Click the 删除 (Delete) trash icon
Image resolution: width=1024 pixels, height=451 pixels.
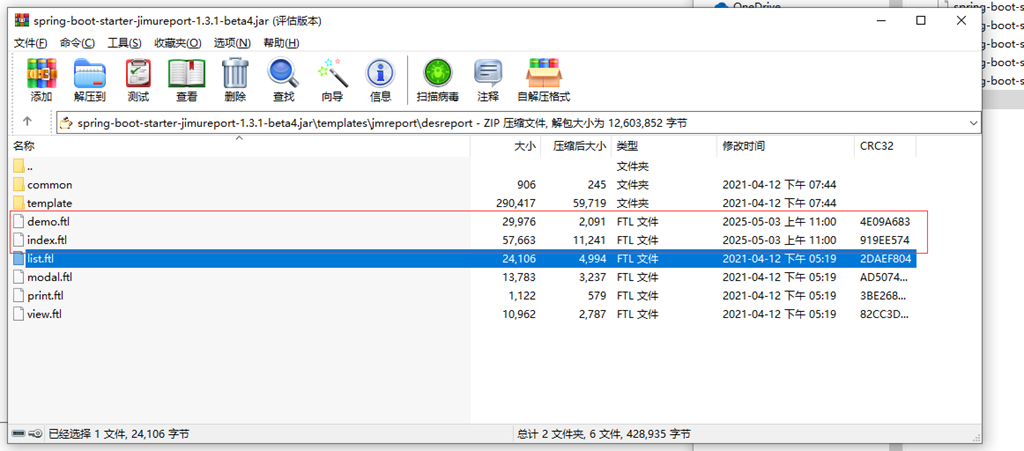(235, 73)
